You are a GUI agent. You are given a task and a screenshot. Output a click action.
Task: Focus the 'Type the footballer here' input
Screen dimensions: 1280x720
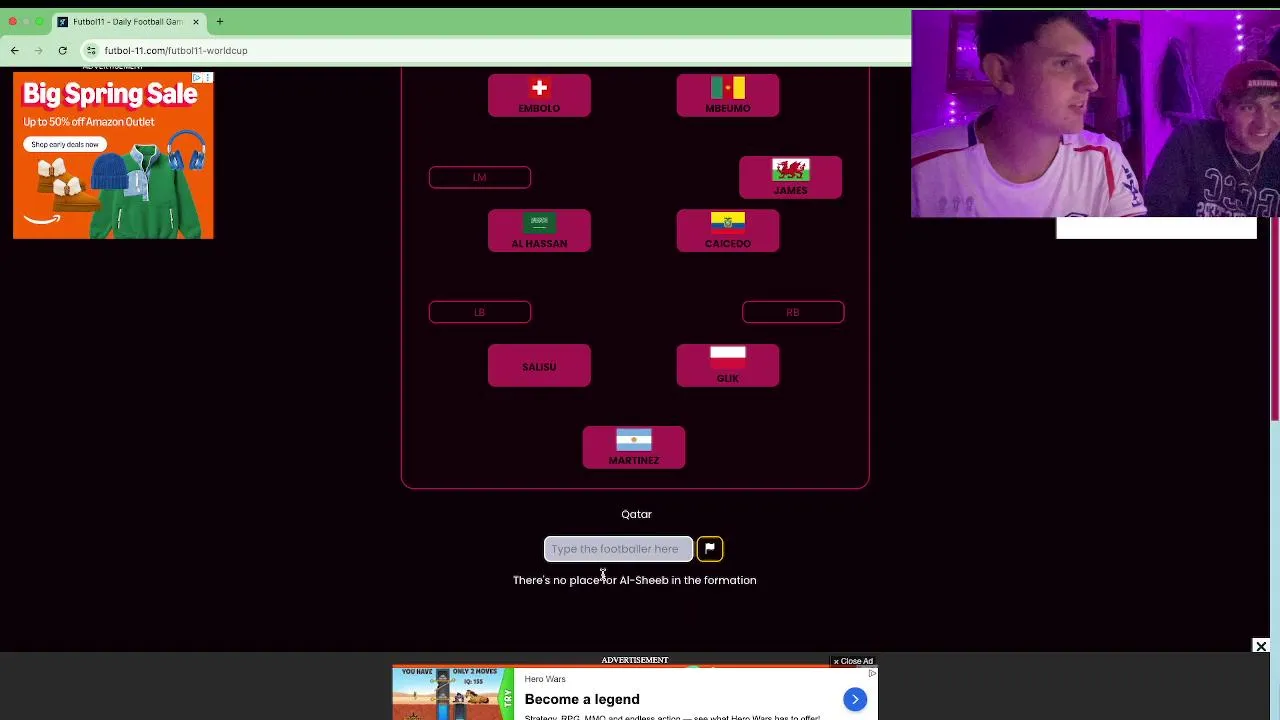(618, 549)
